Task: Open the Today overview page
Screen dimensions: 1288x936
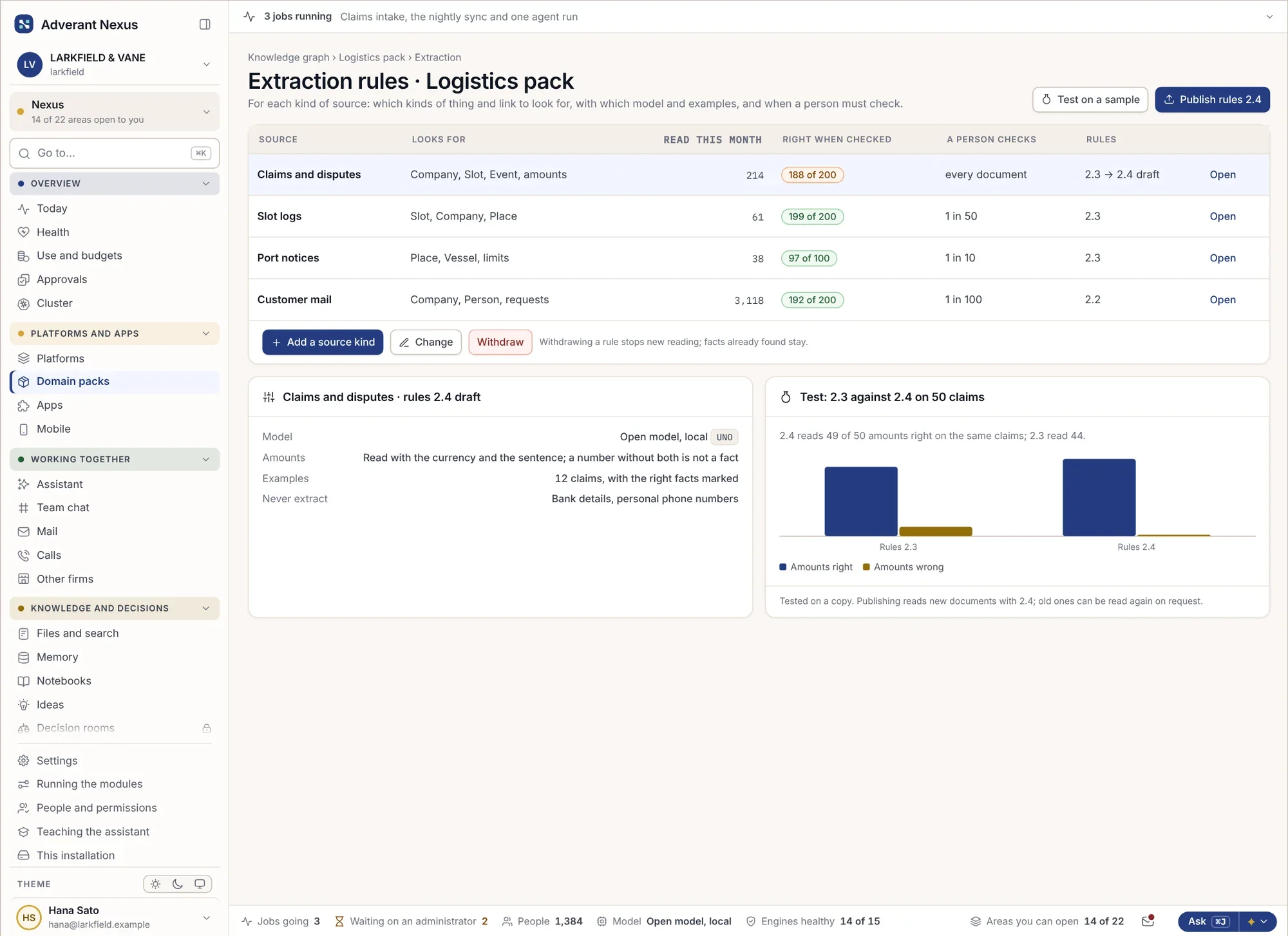Action: (x=52, y=209)
